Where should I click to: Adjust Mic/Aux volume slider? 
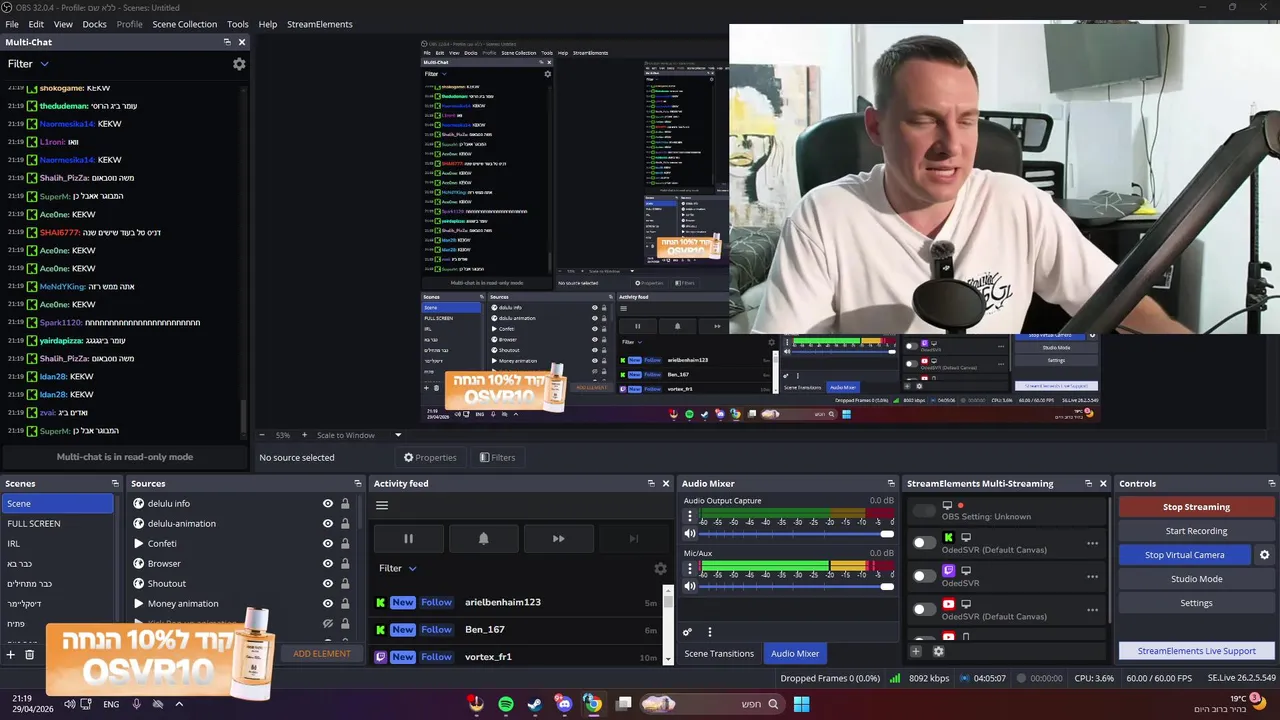[x=797, y=586]
